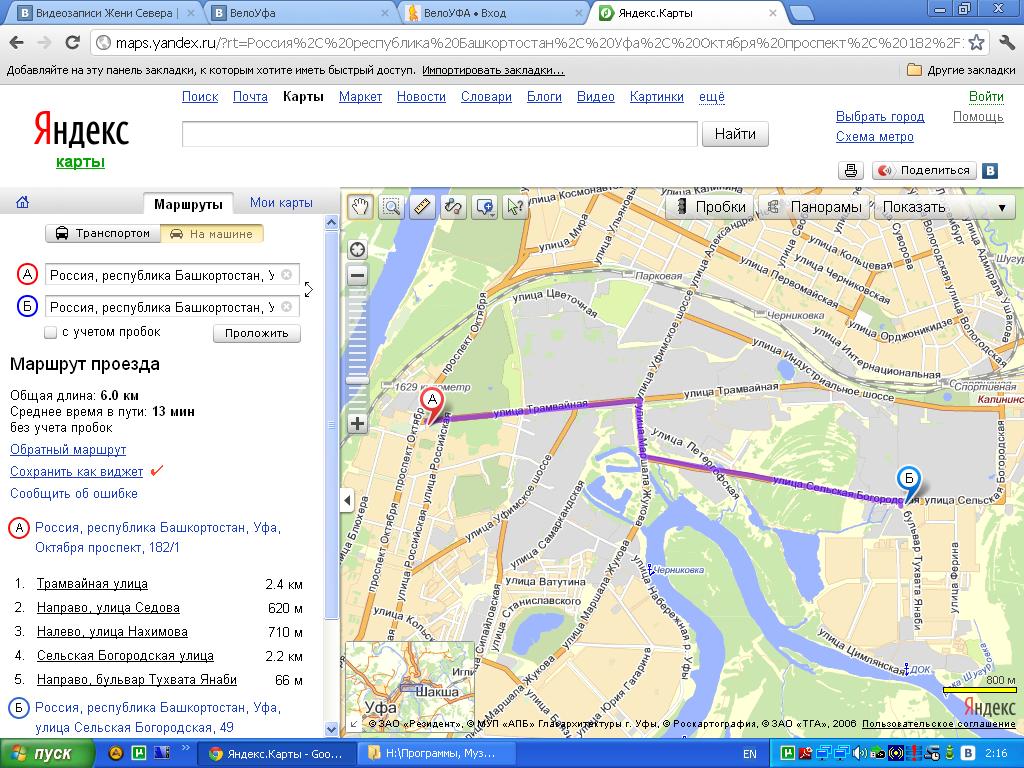Viewport: 1024px width, 768px height.
Task: Click the home icon in routes panel
Action: tap(23, 202)
